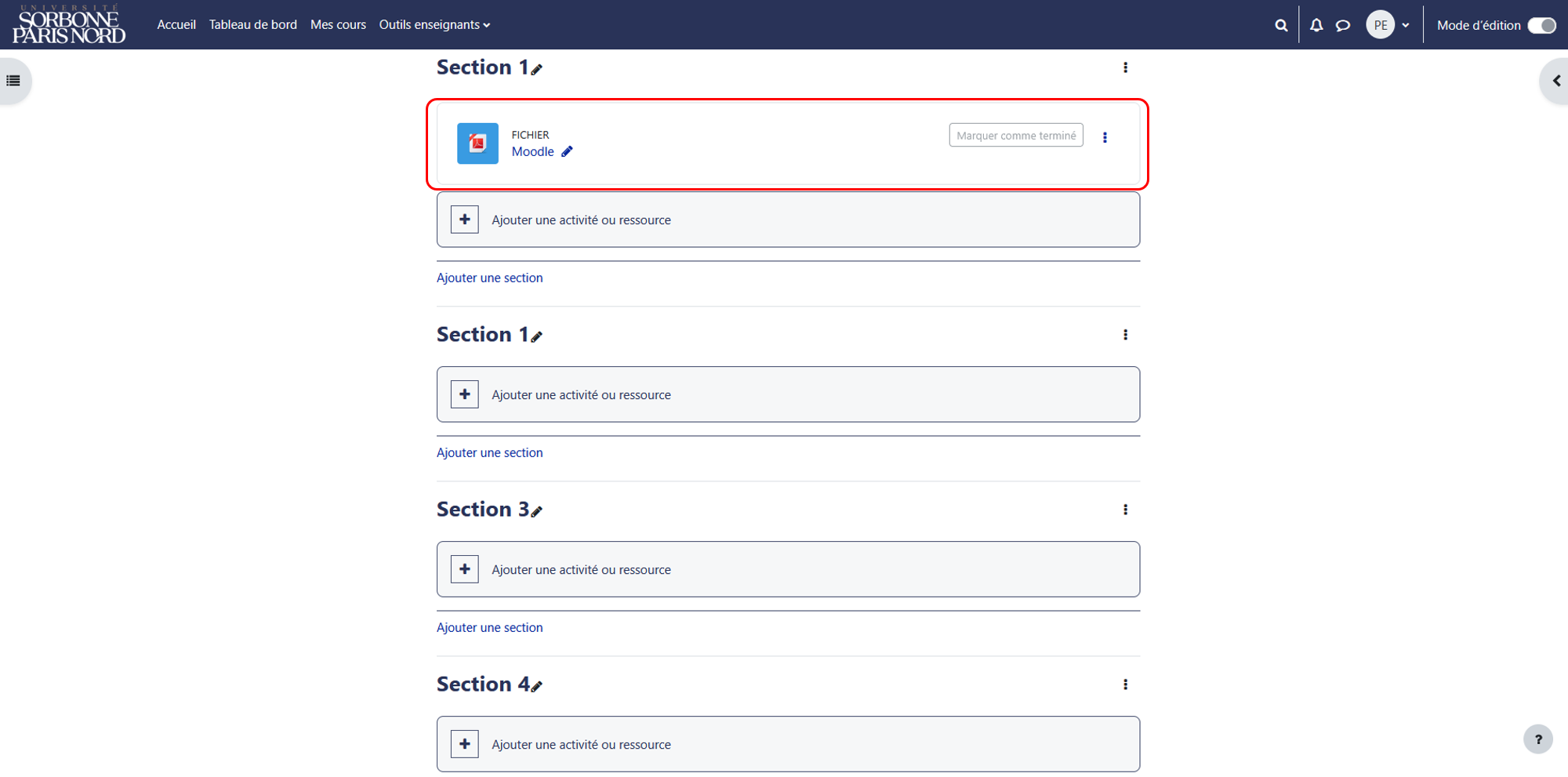This screenshot has height=777, width=1568.
Task: Edit the Section 3 title pencil icon
Action: pos(536,511)
